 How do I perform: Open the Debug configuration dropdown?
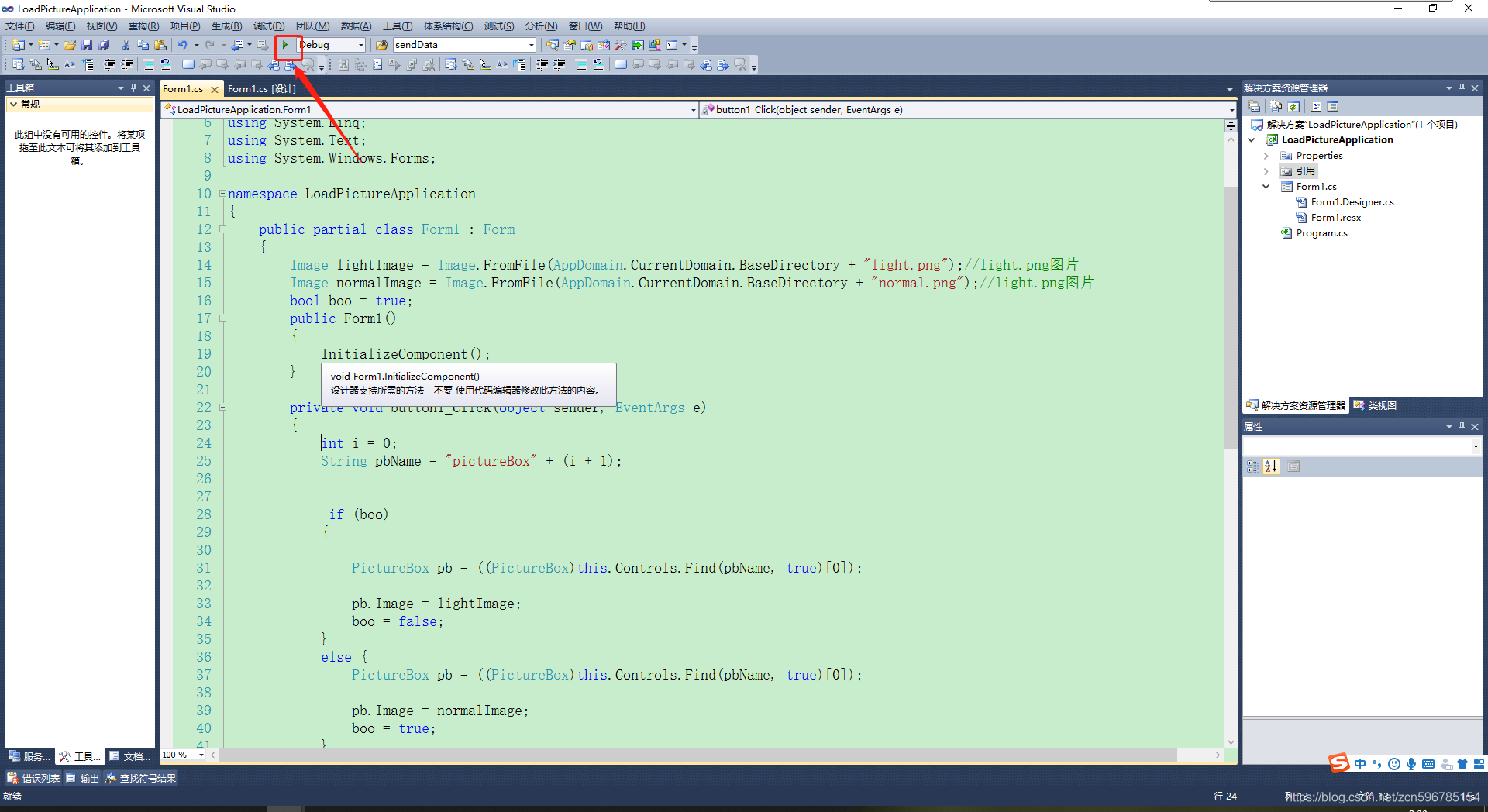361,45
